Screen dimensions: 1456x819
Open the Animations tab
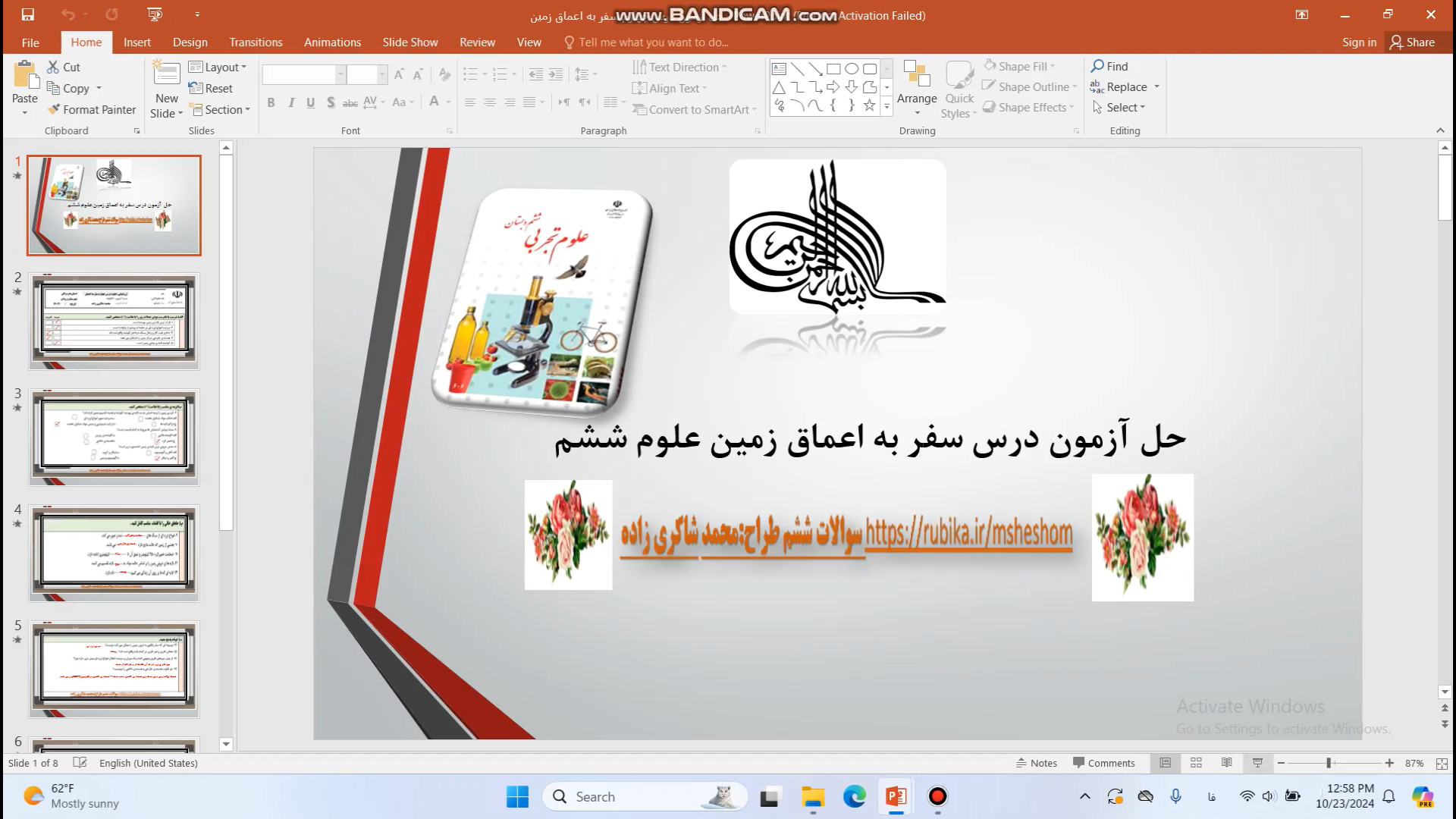tap(332, 42)
